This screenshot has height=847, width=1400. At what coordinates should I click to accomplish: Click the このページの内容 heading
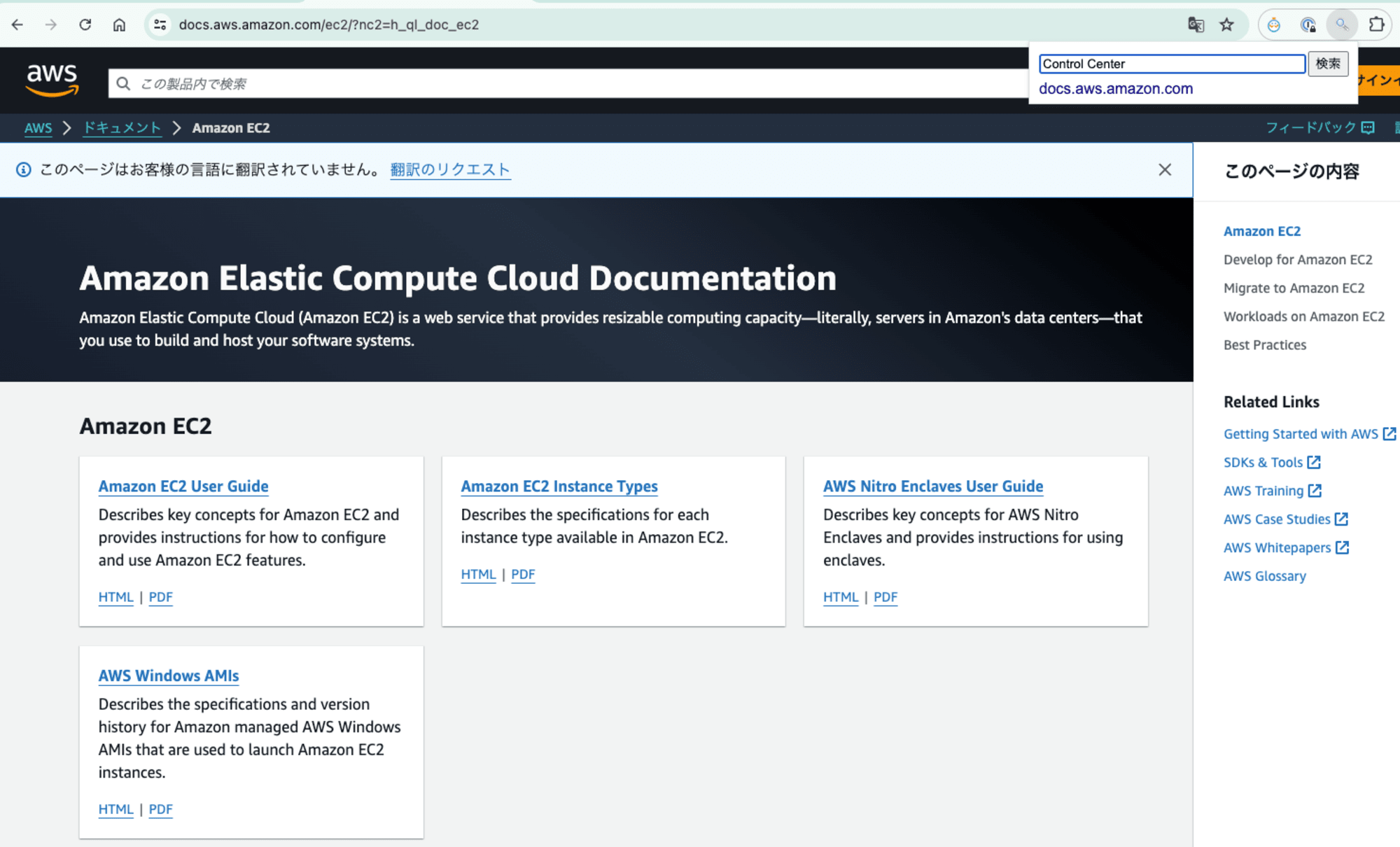(x=1291, y=171)
